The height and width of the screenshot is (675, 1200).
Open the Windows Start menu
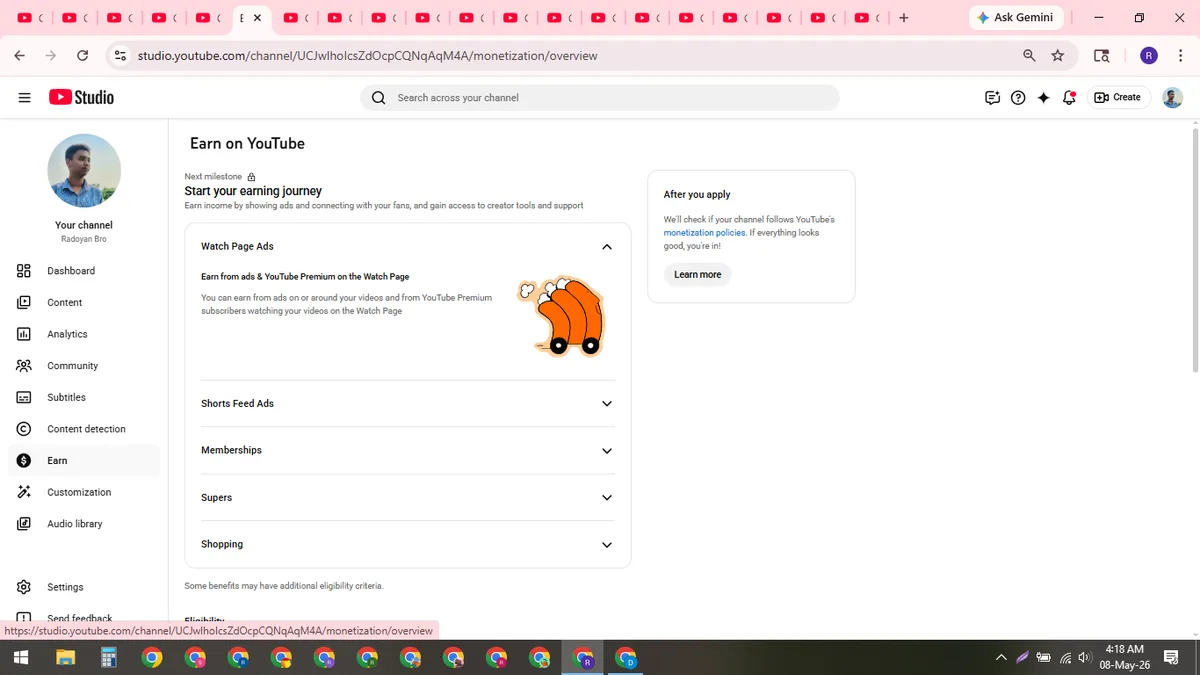tap(20, 658)
